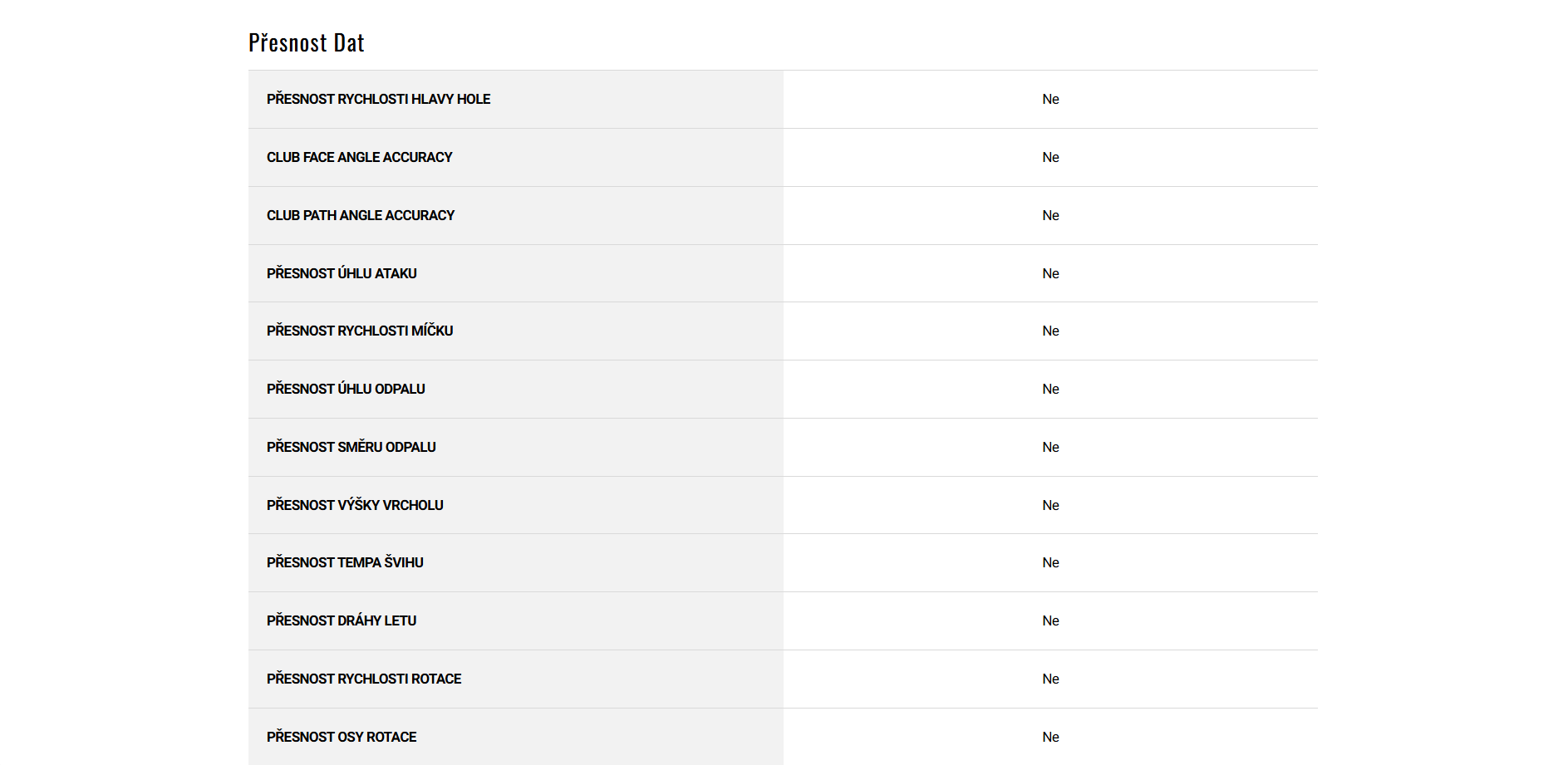Image resolution: width=1568 pixels, height=765 pixels.
Task: Select the Club Path Angle Accuracy label
Action: [x=360, y=215]
